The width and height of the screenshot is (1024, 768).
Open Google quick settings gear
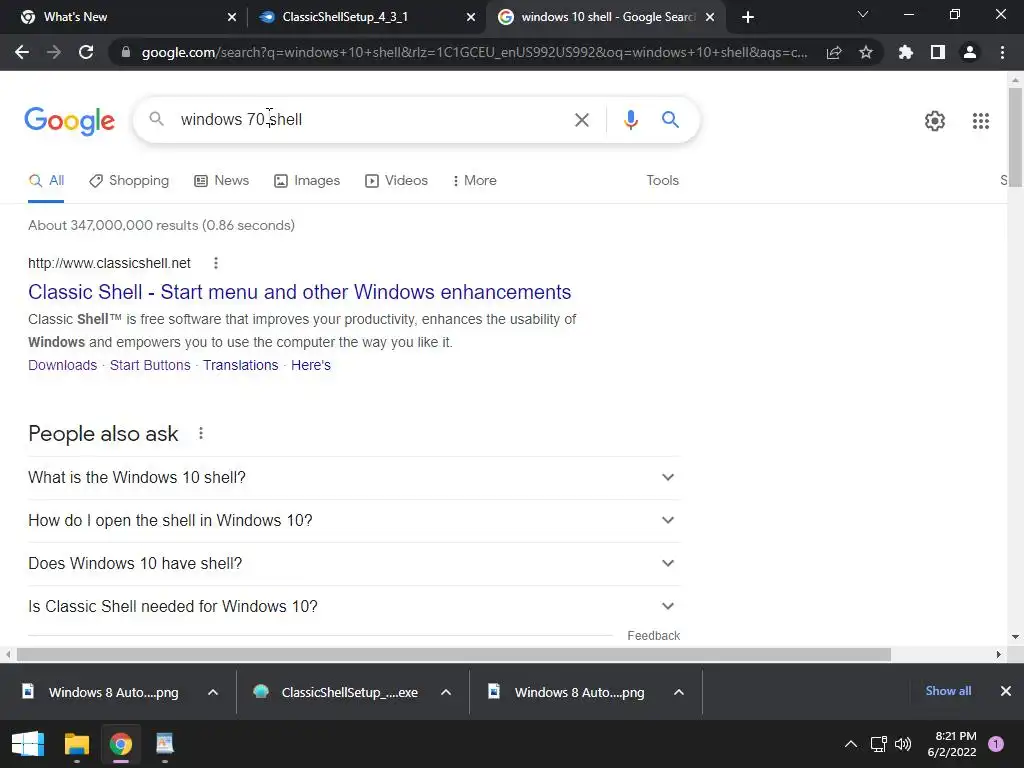(935, 121)
